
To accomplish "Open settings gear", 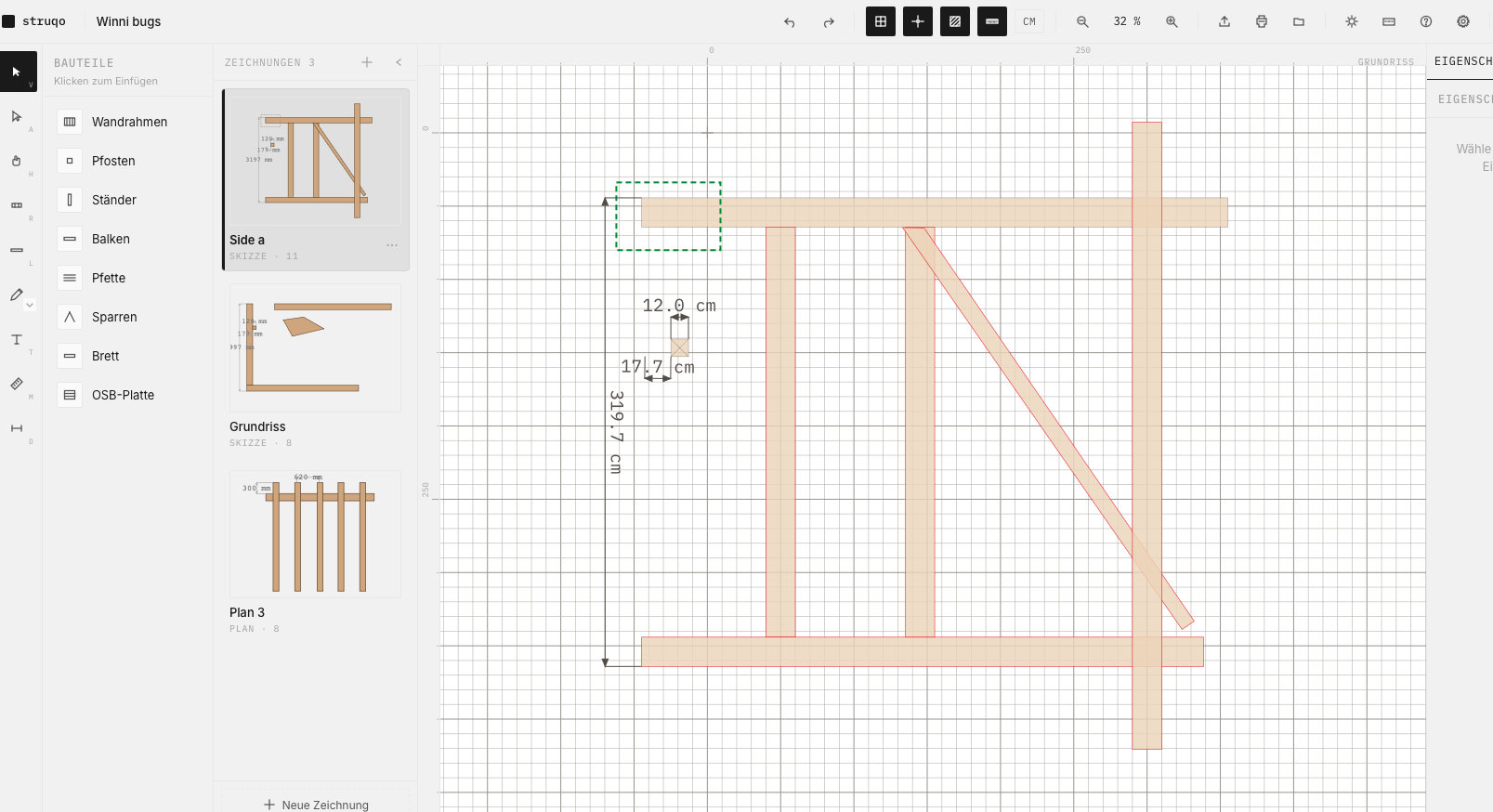I will [1463, 21].
